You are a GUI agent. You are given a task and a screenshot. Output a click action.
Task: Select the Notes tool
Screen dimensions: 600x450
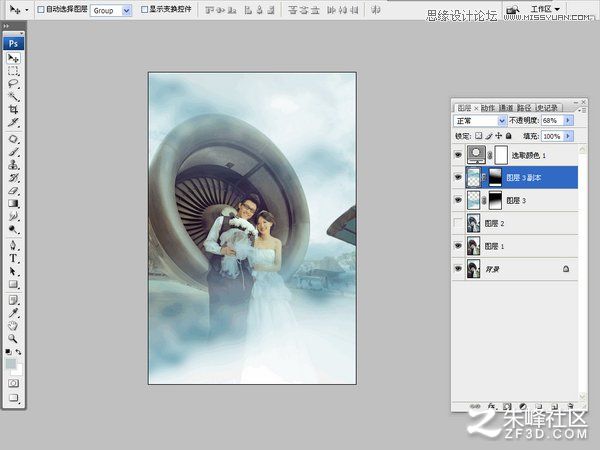tap(13, 300)
